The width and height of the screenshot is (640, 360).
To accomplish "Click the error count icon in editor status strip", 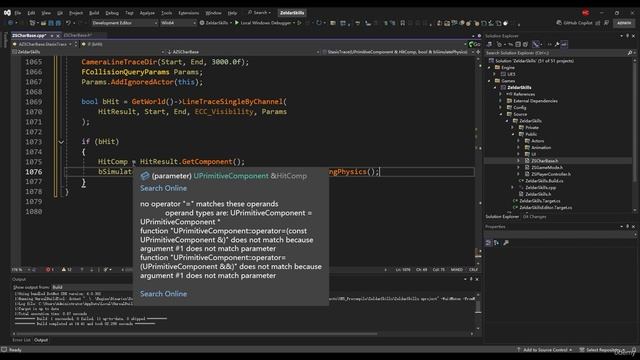I will click(49, 269).
